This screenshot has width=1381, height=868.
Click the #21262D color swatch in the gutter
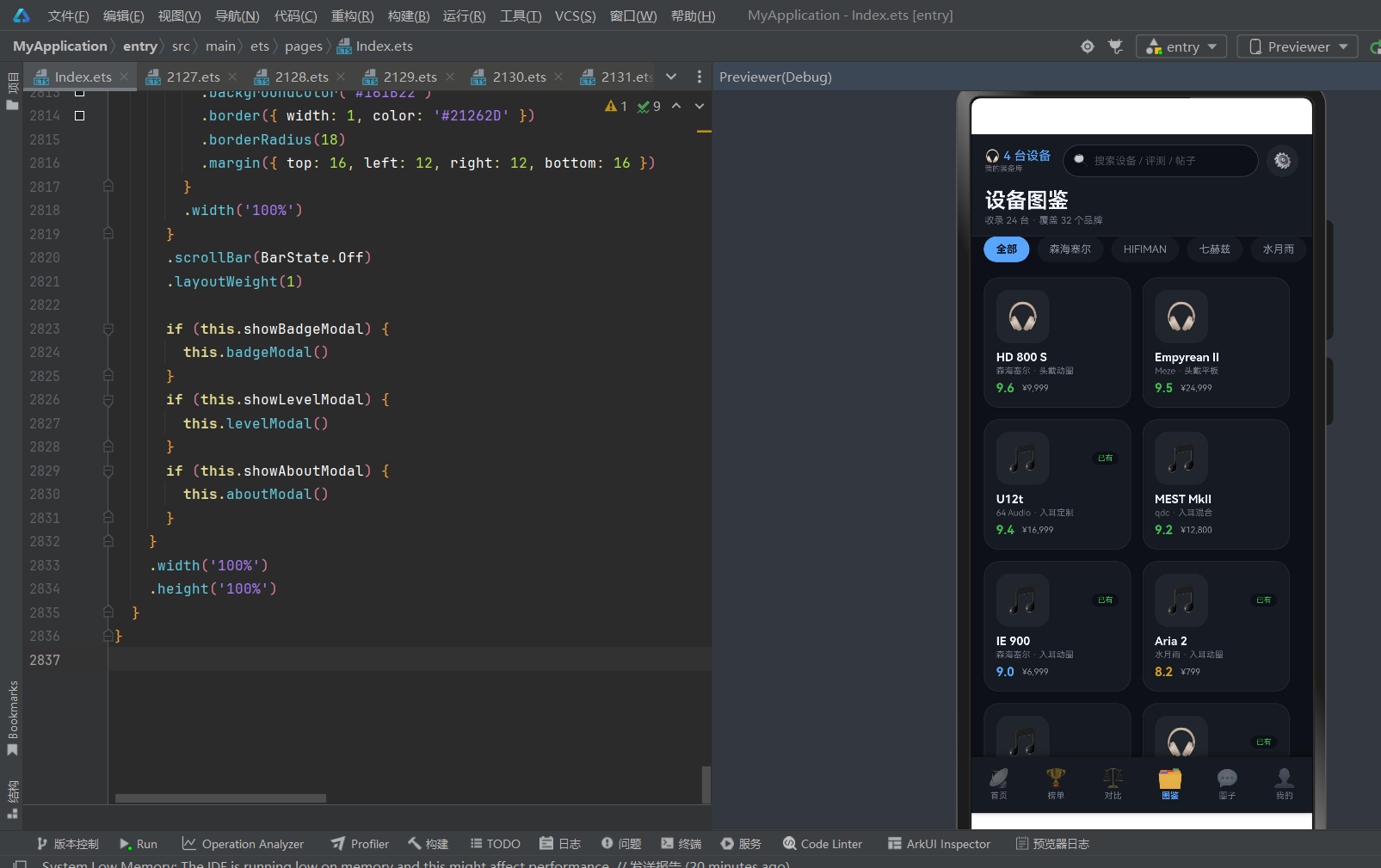79,115
